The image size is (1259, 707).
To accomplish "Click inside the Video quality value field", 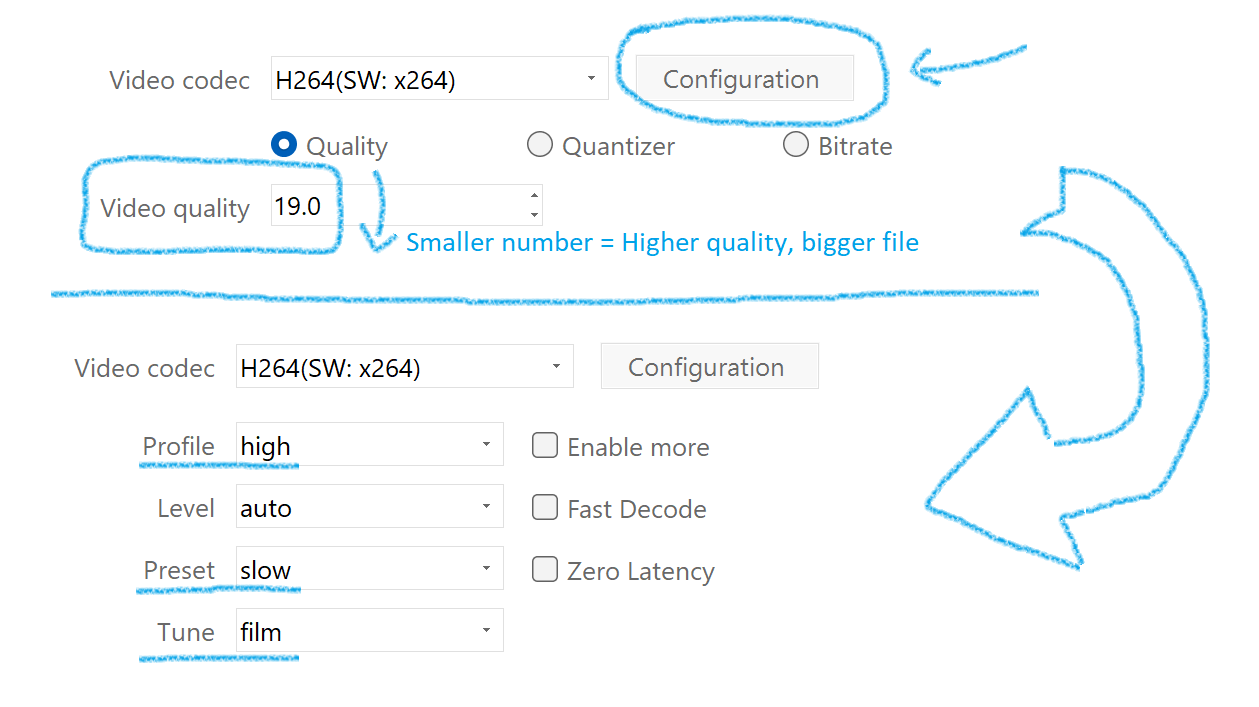I will tap(399, 206).
